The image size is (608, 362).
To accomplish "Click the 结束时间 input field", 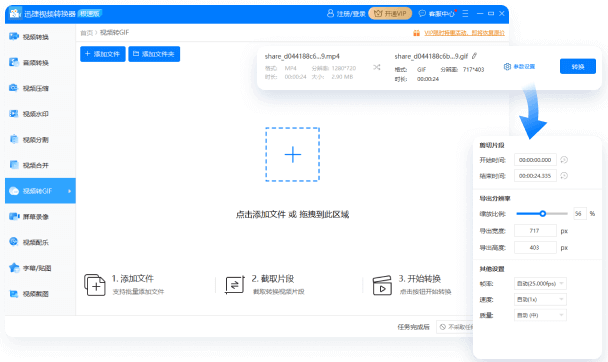I will point(535,176).
